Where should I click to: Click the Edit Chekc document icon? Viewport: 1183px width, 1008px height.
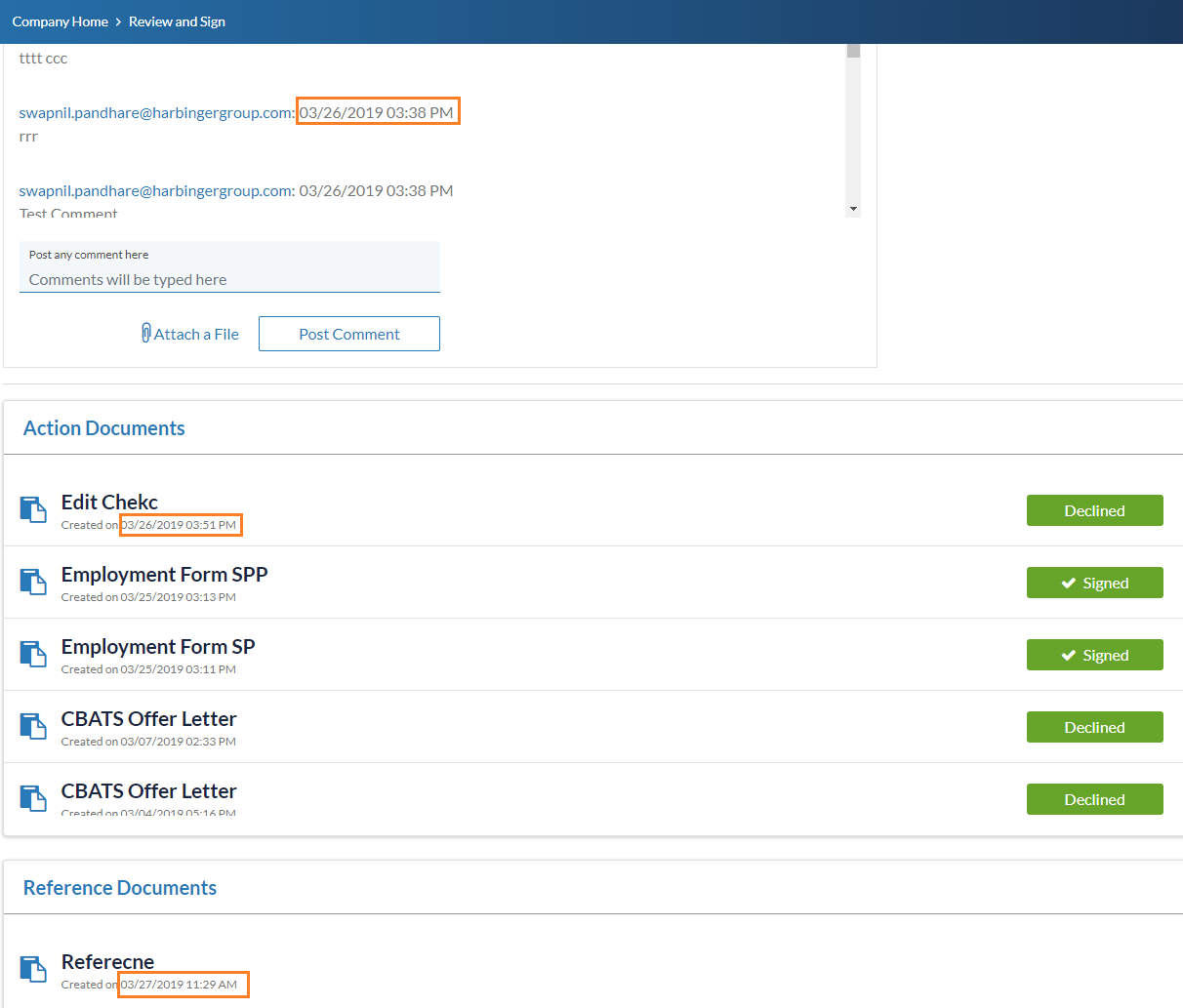pos(33,509)
